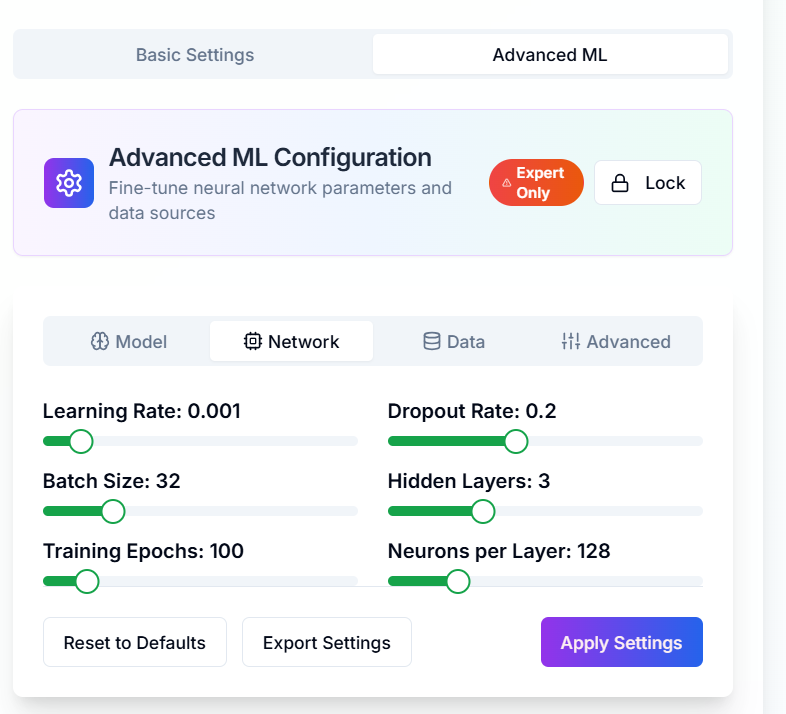Viewport: 786px width, 714px height.
Task: Click the brain icon beside Model
Action: [100, 341]
